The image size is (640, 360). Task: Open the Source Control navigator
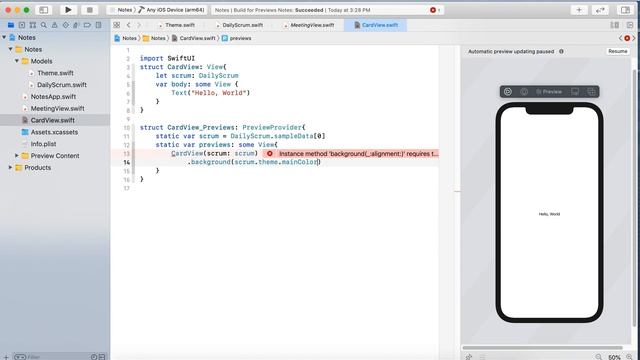[x=22, y=25]
